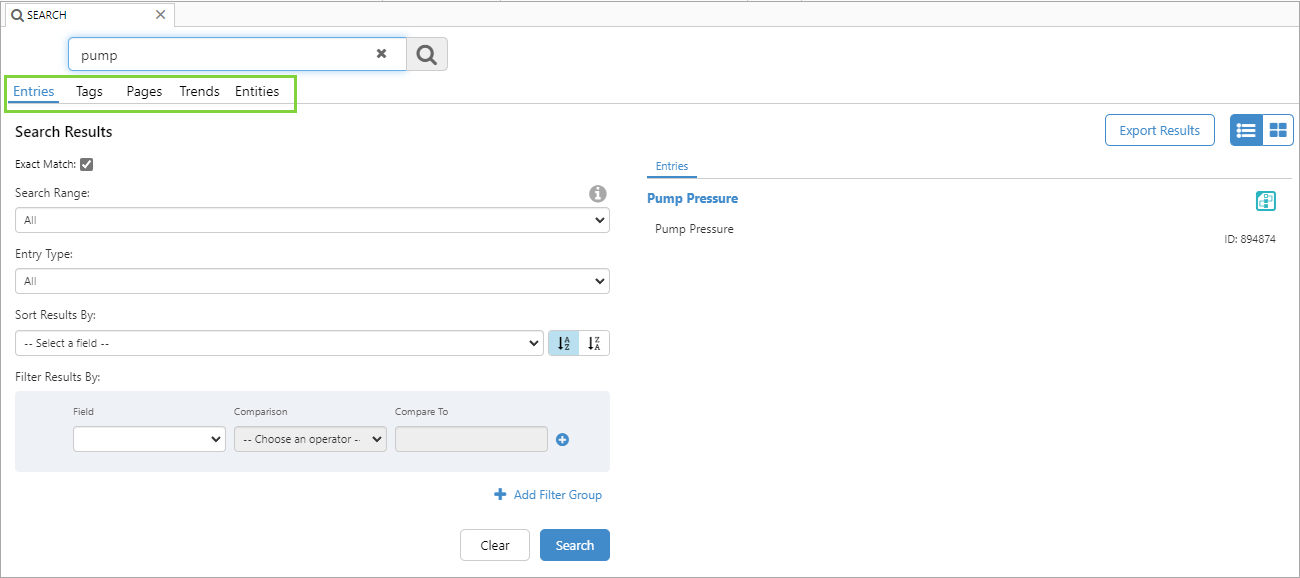1300x578 pixels.
Task: Click the Export Results button
Action: [x=1159, y=130]
